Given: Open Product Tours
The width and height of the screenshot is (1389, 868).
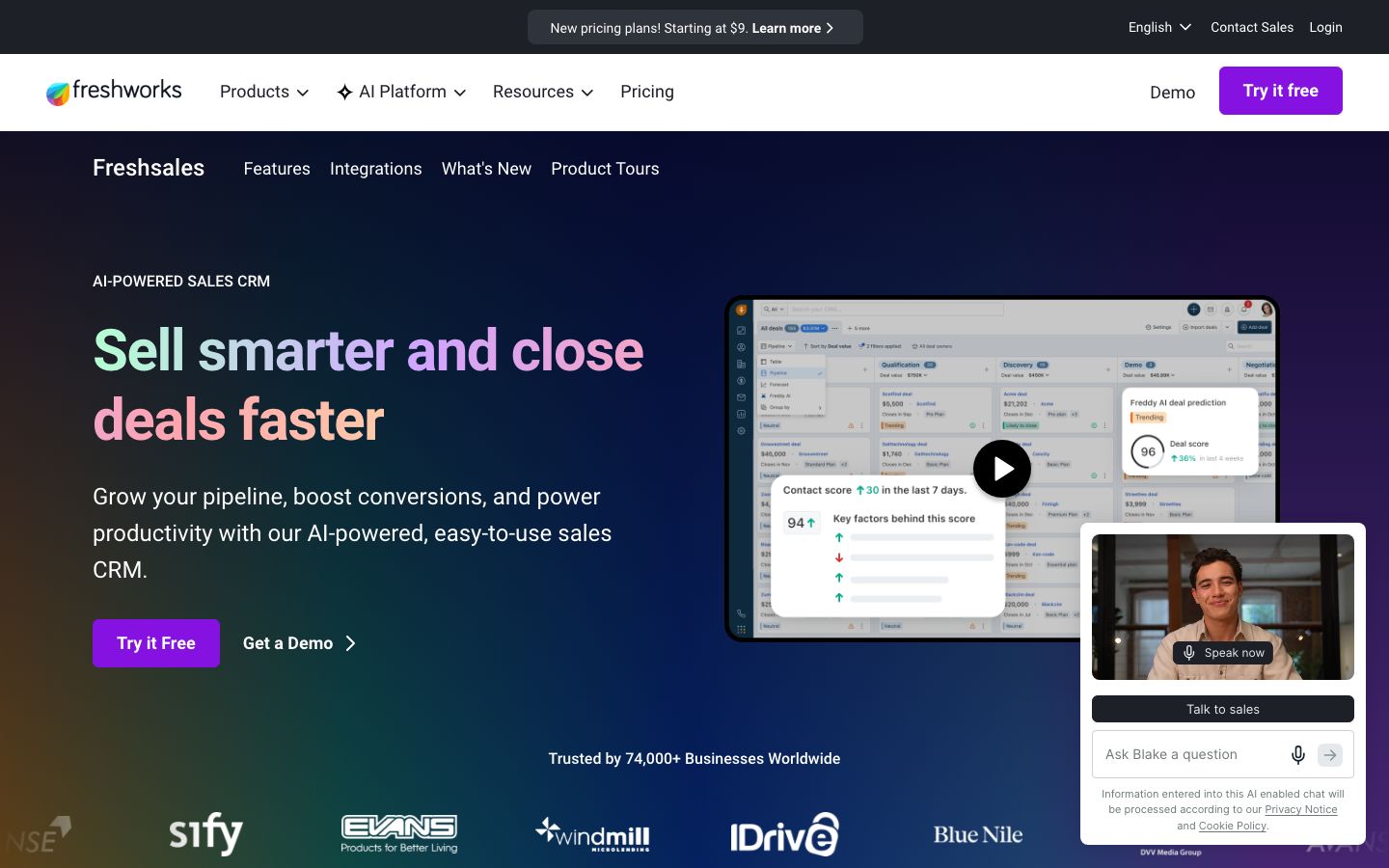Looking at the screenshot, I should tap(605, 169).
